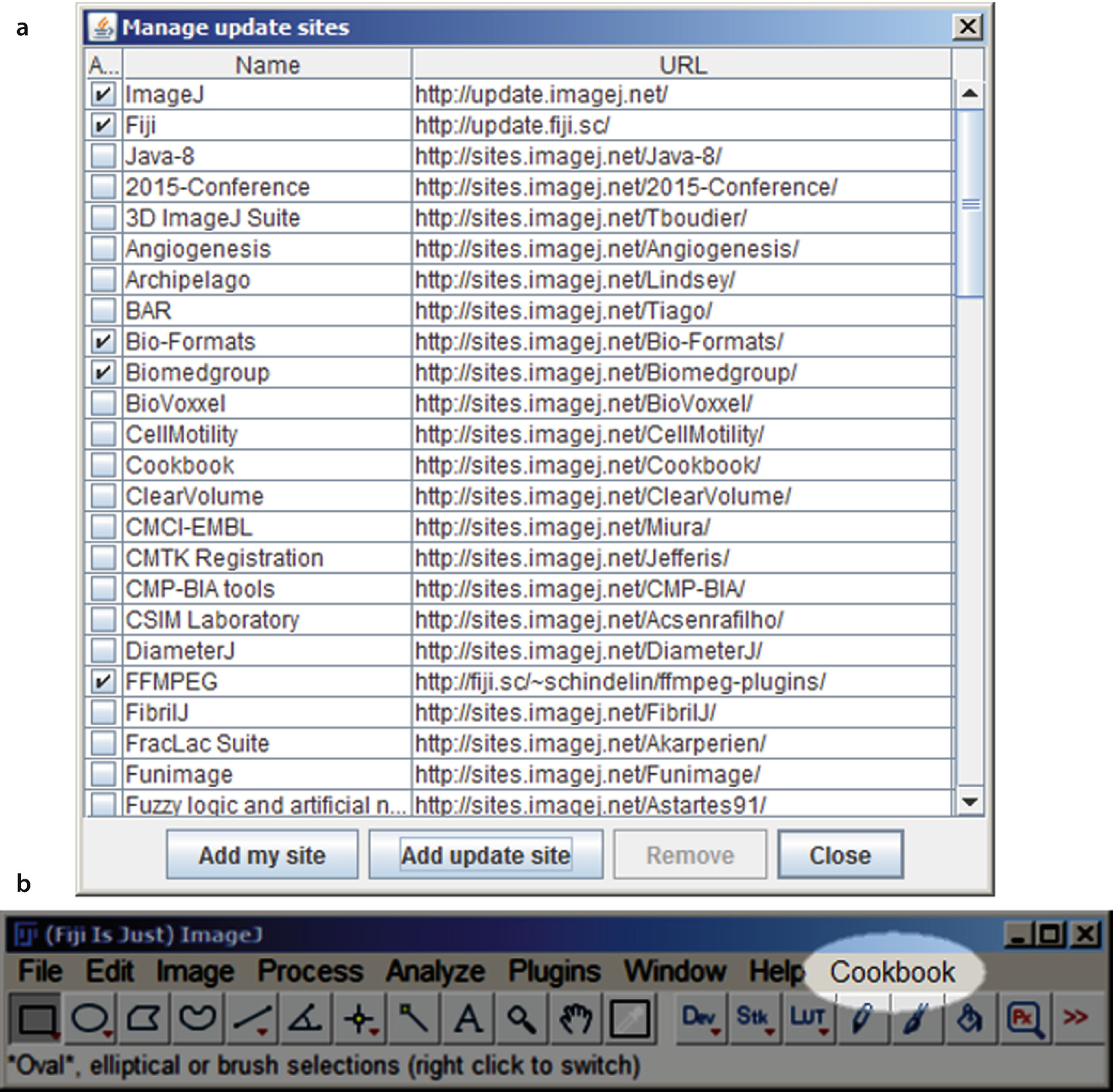This screenshot has width=1113, height=1092.
Task: Click the BAR site URL cell
Action: coord(683,311)
